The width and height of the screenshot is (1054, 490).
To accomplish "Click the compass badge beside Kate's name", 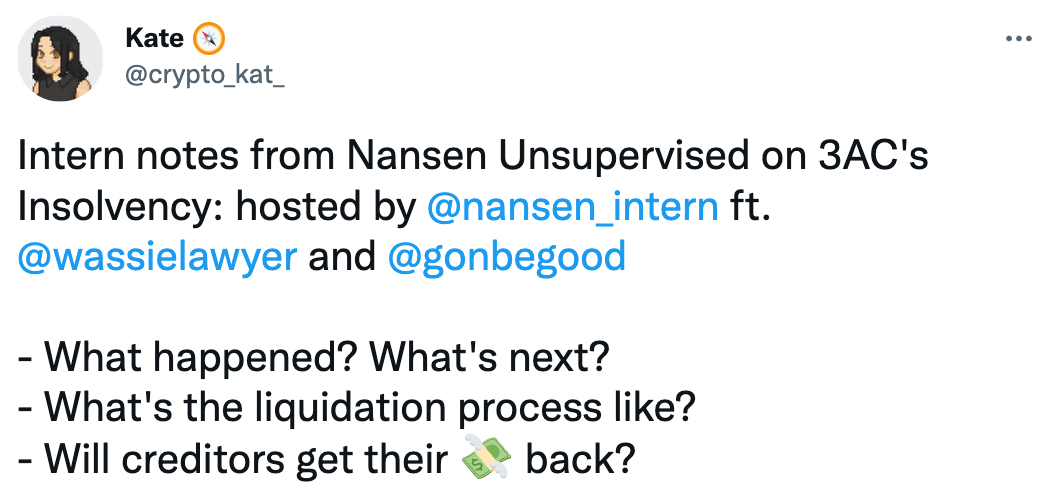I will [x=208, y=40].
